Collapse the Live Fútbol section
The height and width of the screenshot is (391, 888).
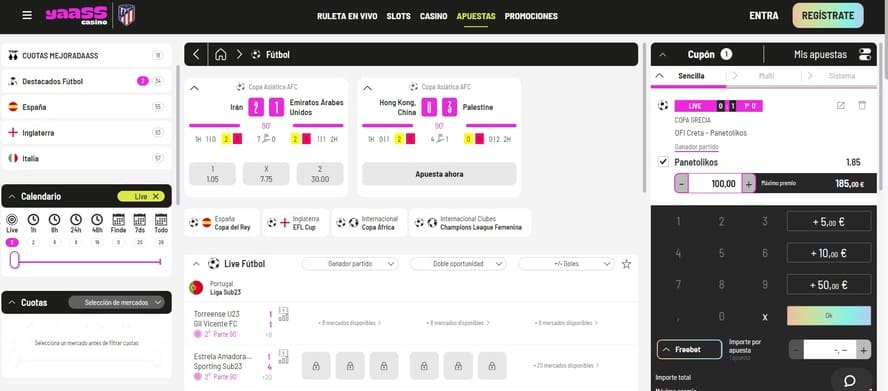196,264
